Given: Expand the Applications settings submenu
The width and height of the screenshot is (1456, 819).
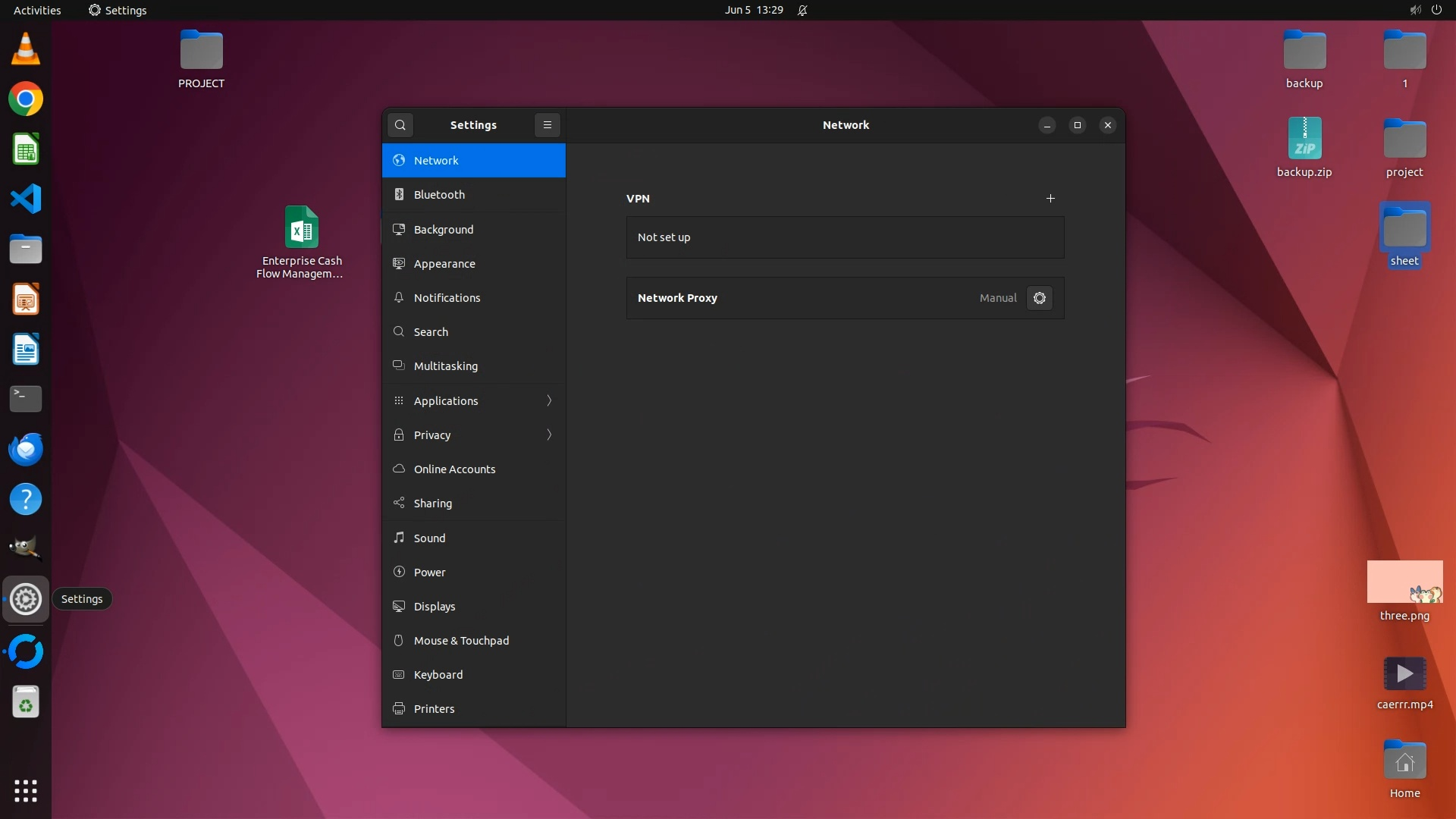Looking at the screenshot, I should point(548,400).
